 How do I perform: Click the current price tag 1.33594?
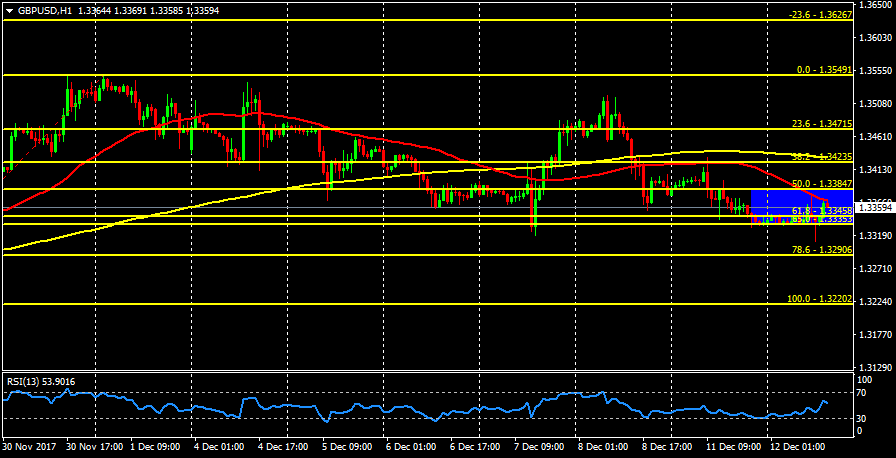point(874,209)
